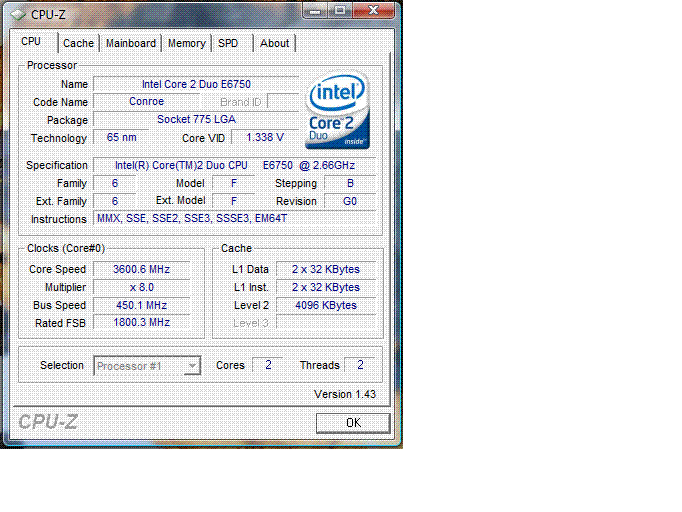The width and height of the screenshot is (682, 512).
Task: Click the Core Speed value 3600.6 MHz
Action: point(142,269)
